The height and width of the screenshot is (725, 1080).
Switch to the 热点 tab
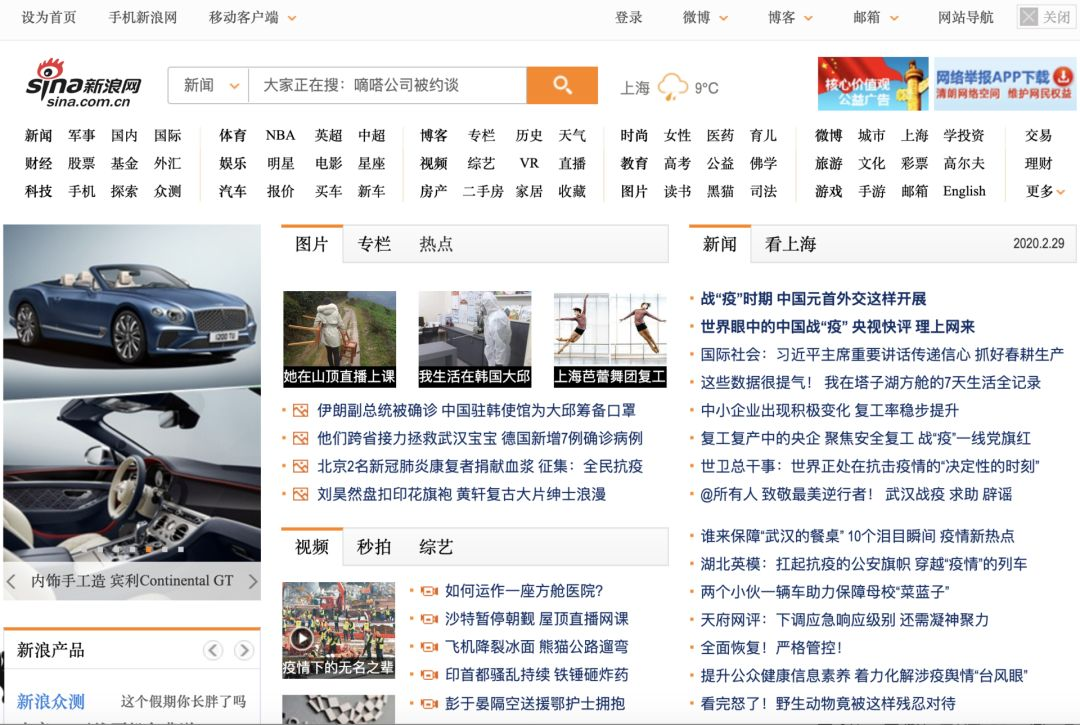[436, 244]
